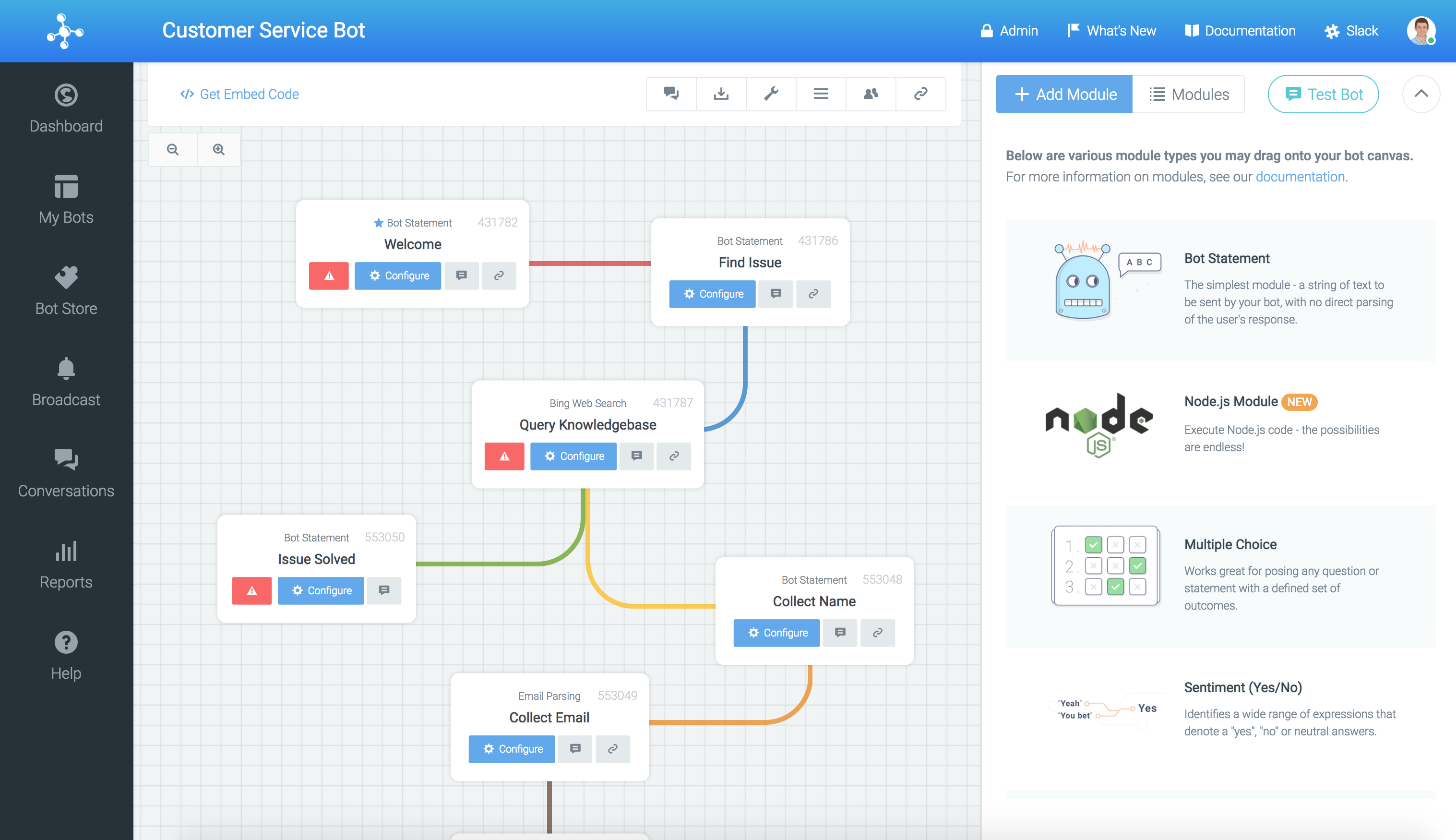The image size is (1456, 840).
Task: Click the conversations bubble toolbar icon
Action: (x=671, y=94)
